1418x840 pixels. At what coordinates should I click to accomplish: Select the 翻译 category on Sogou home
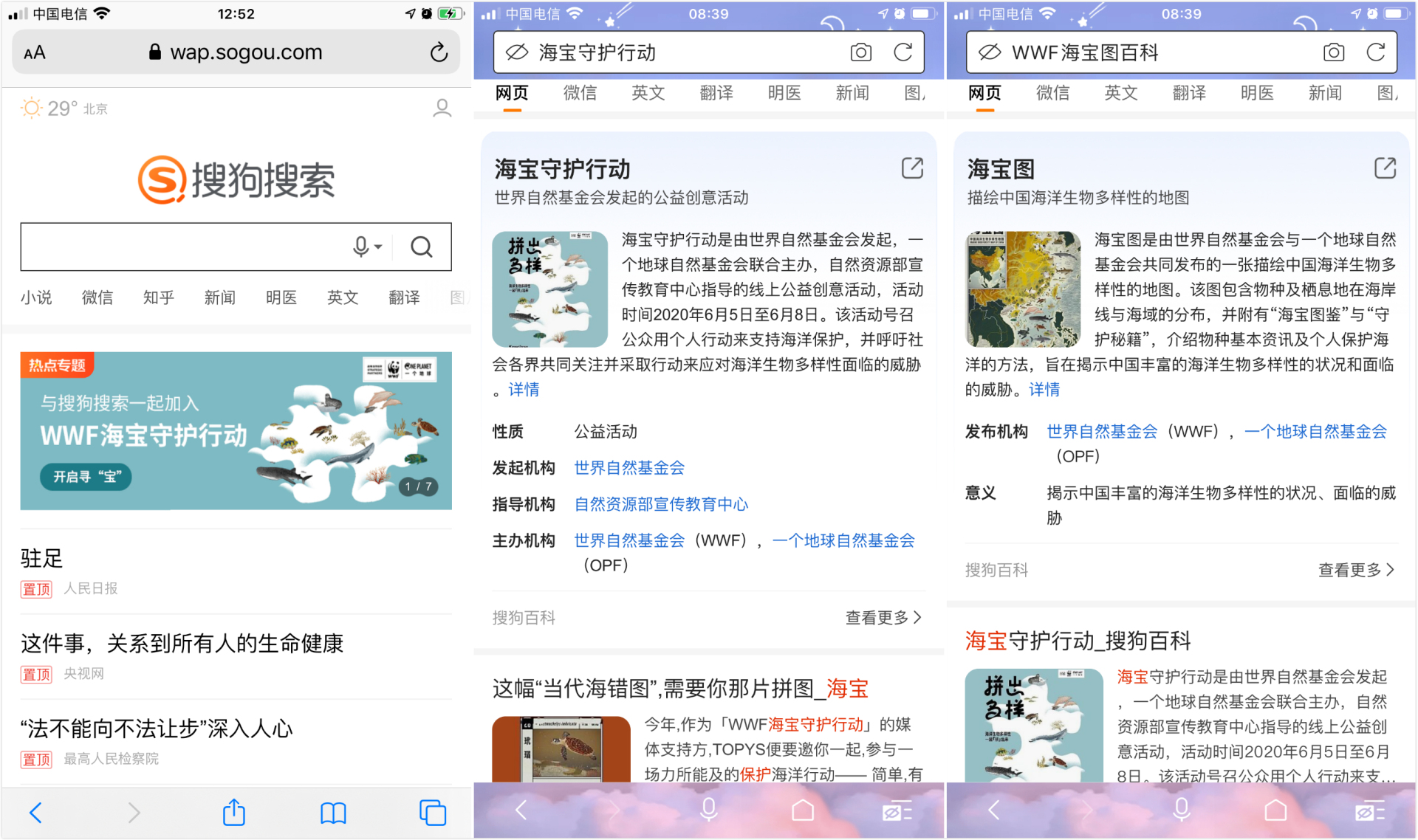point(404,297)
